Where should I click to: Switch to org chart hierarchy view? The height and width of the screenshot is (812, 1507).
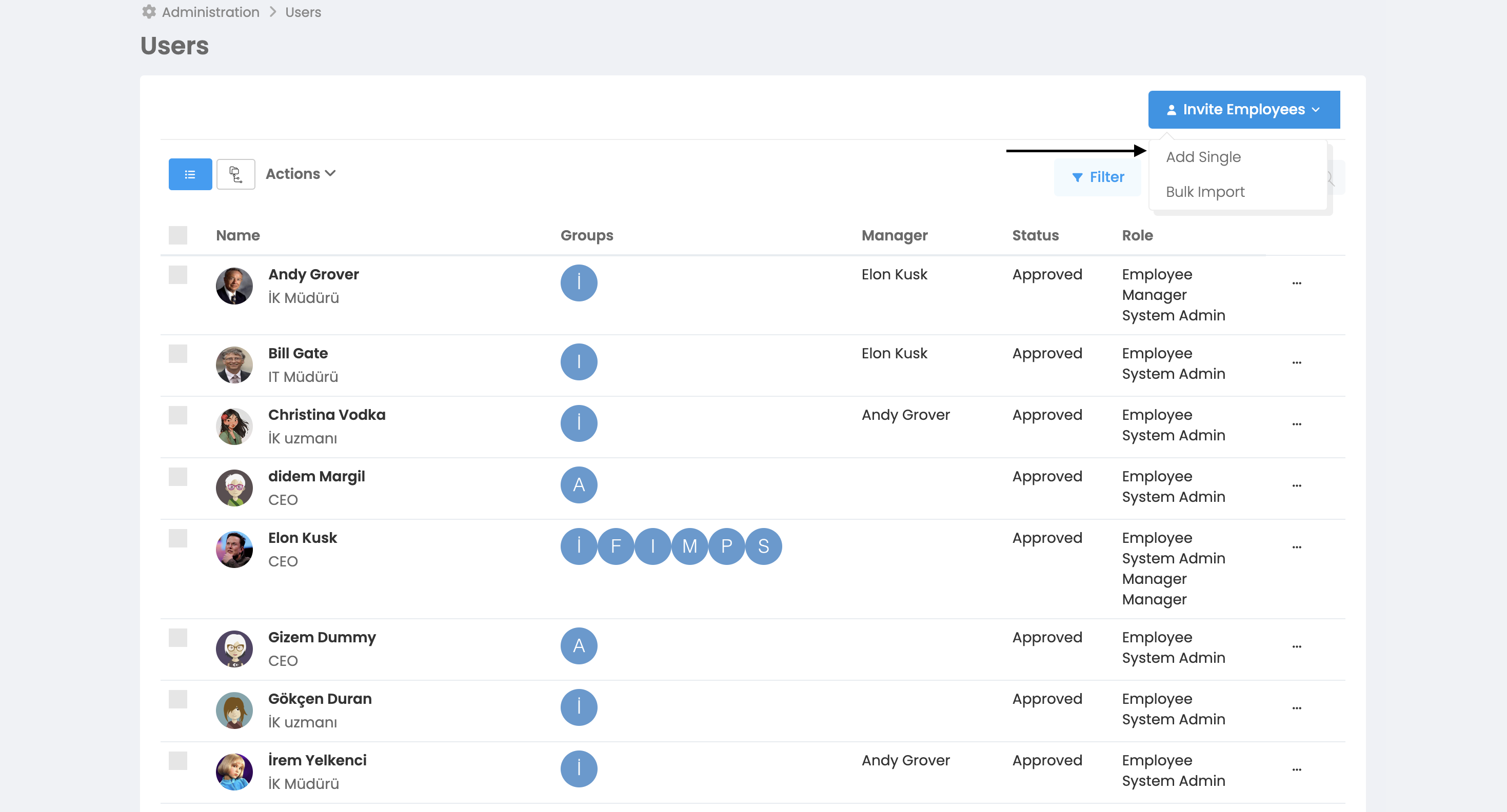235,174
